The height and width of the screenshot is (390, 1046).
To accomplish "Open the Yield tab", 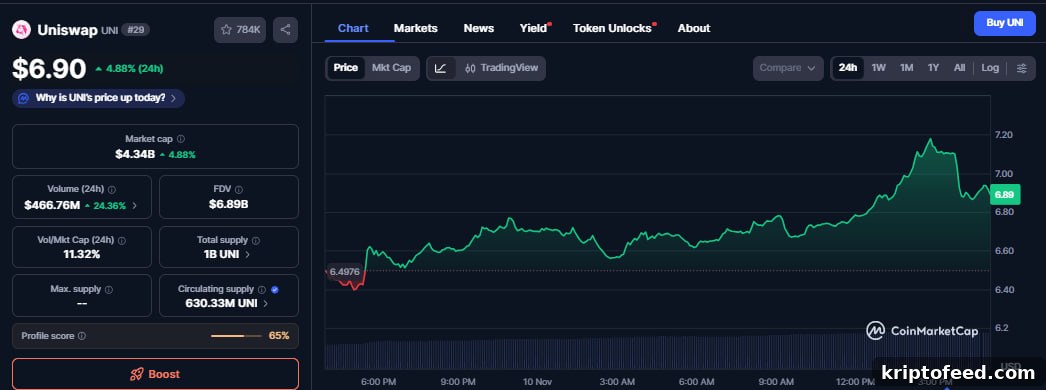I will click(533, 28).
